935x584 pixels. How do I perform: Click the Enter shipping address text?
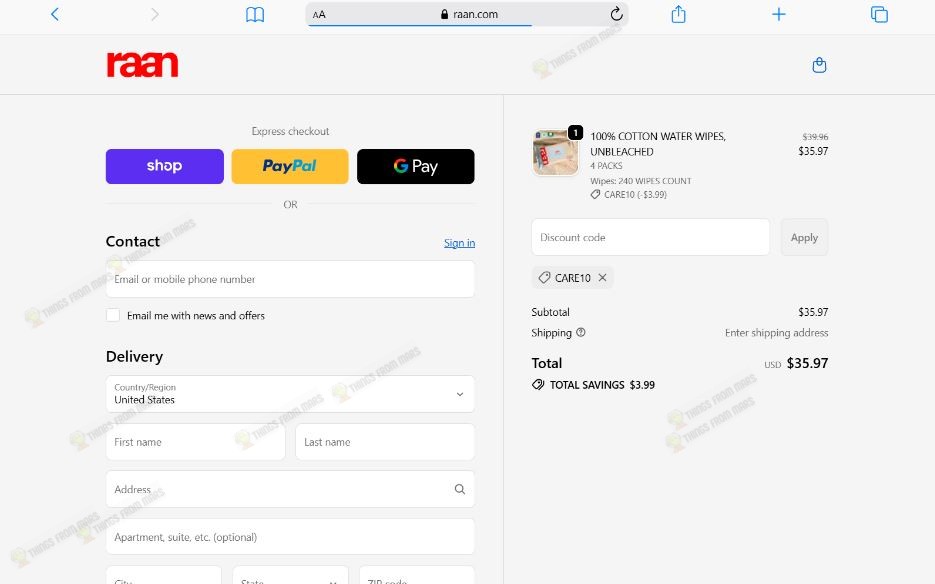click(x=776, y=333)
